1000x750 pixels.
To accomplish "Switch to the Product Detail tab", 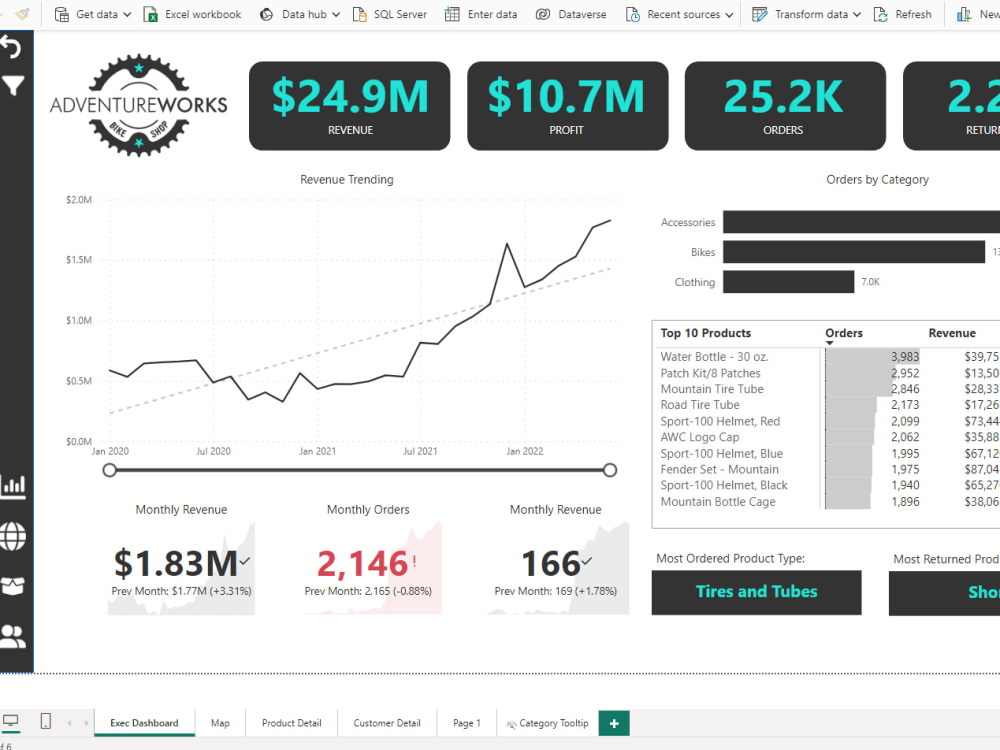I will pyautogui.click(x=291, y=723).
